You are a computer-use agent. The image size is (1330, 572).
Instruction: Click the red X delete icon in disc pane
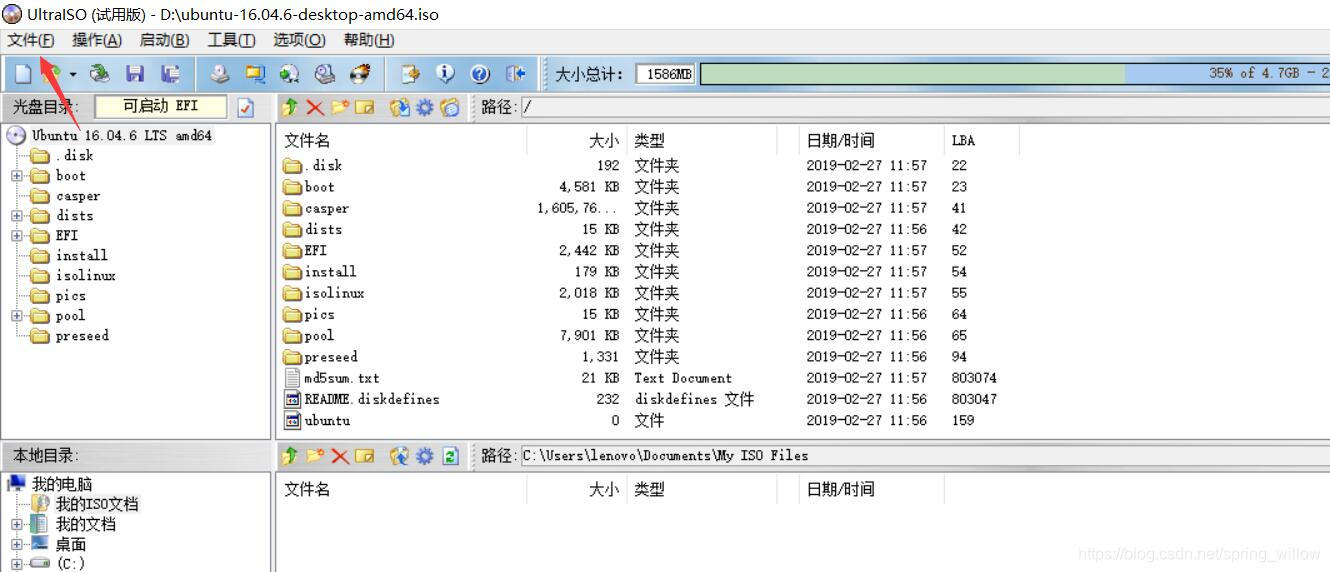(x=315, y=107)
